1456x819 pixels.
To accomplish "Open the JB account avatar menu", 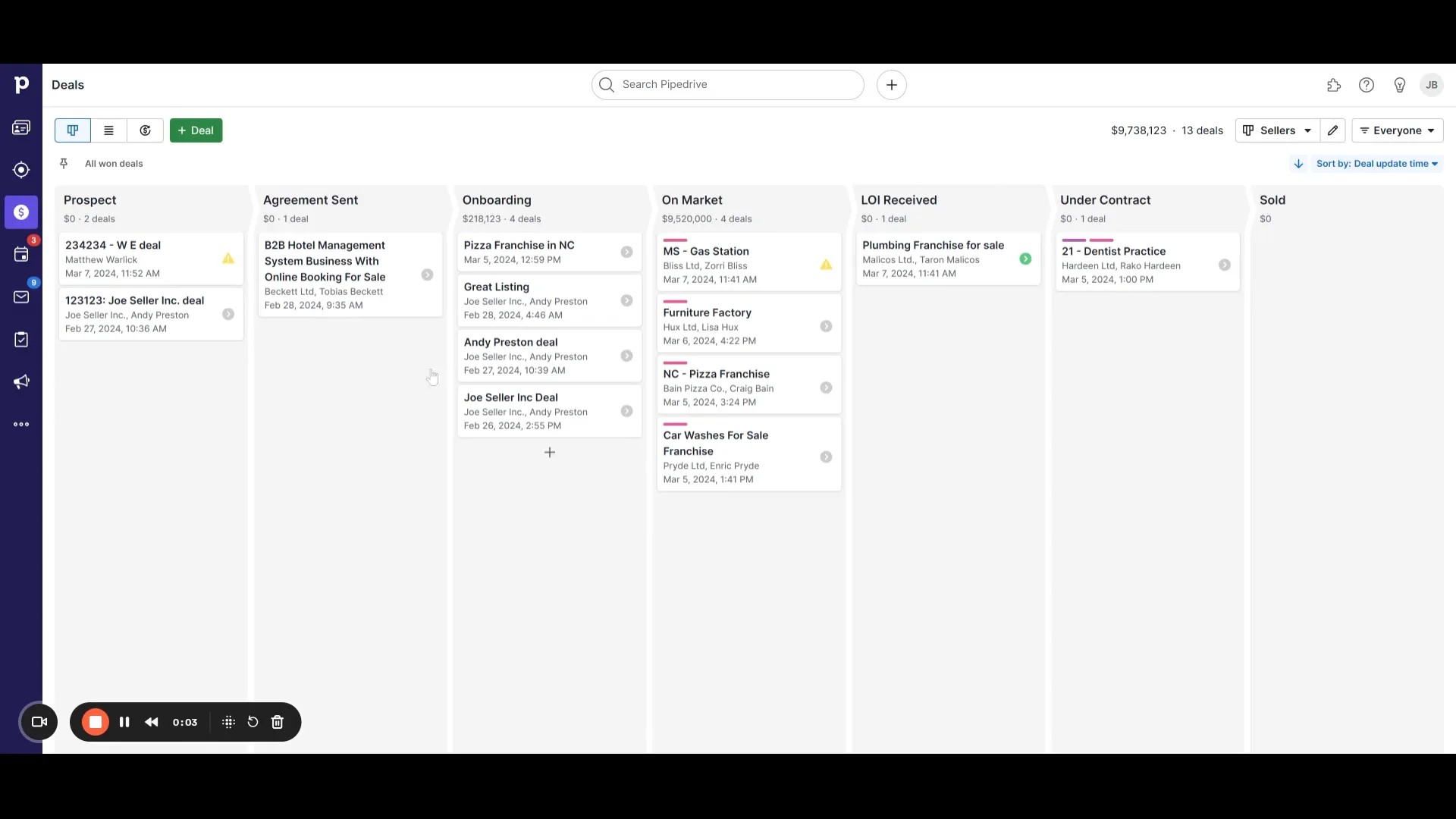I will (1432, 85).
